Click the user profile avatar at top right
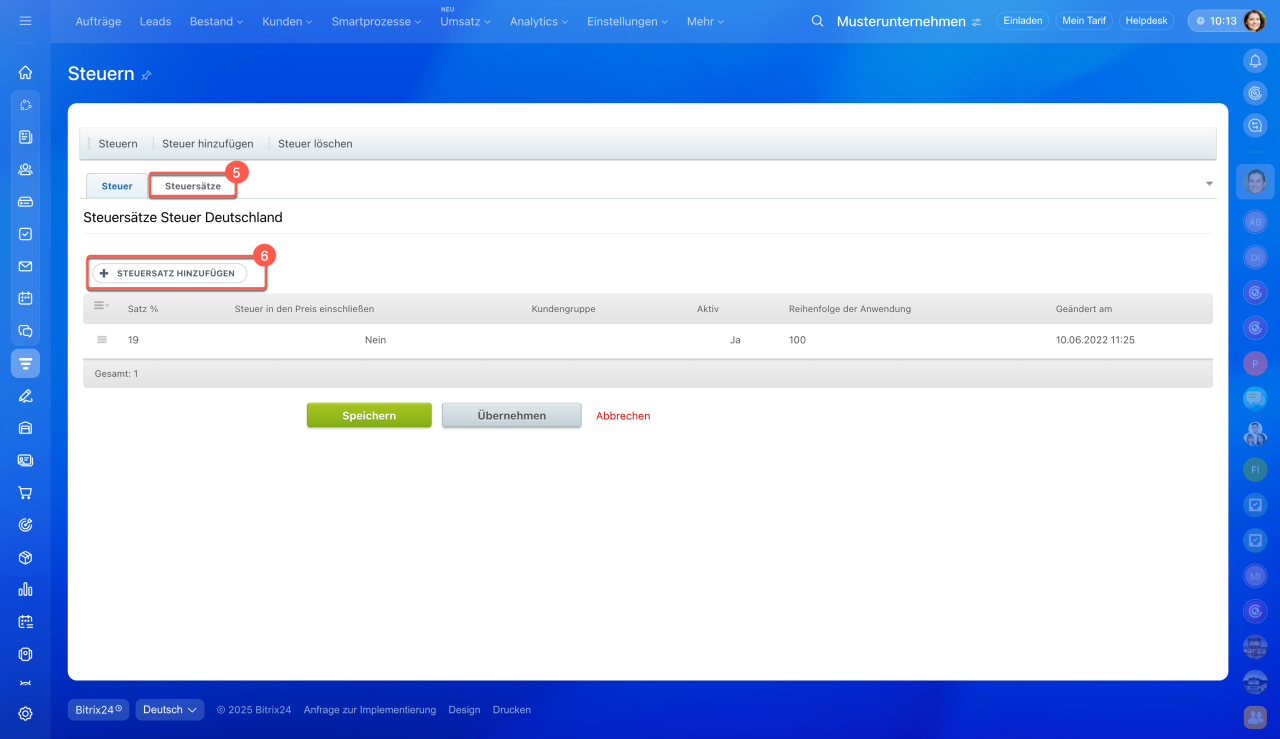The width and height of the screenshot is (1280, 739). [x=1254, y=20]
